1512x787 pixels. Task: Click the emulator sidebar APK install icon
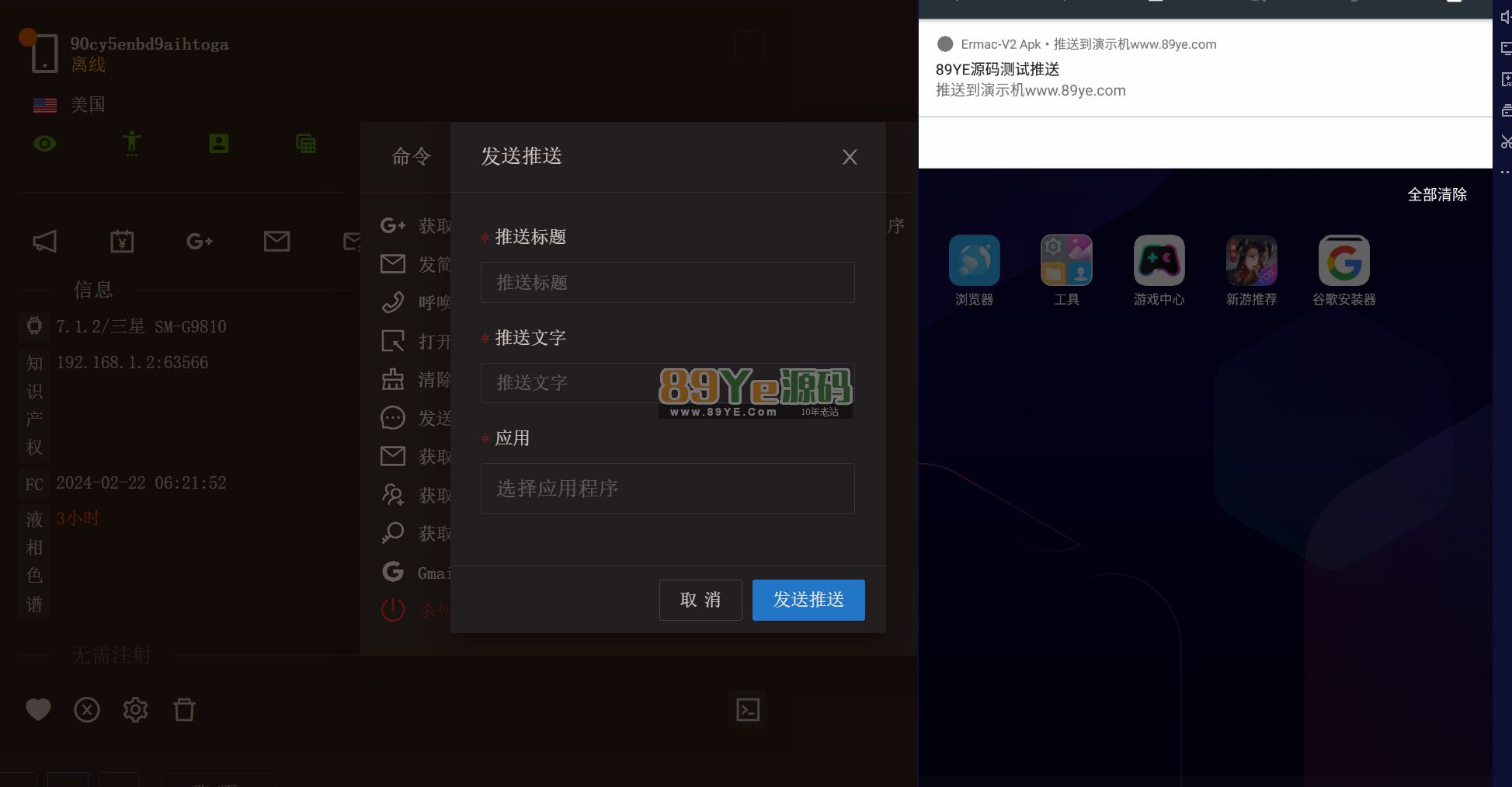click(1505, 79)
